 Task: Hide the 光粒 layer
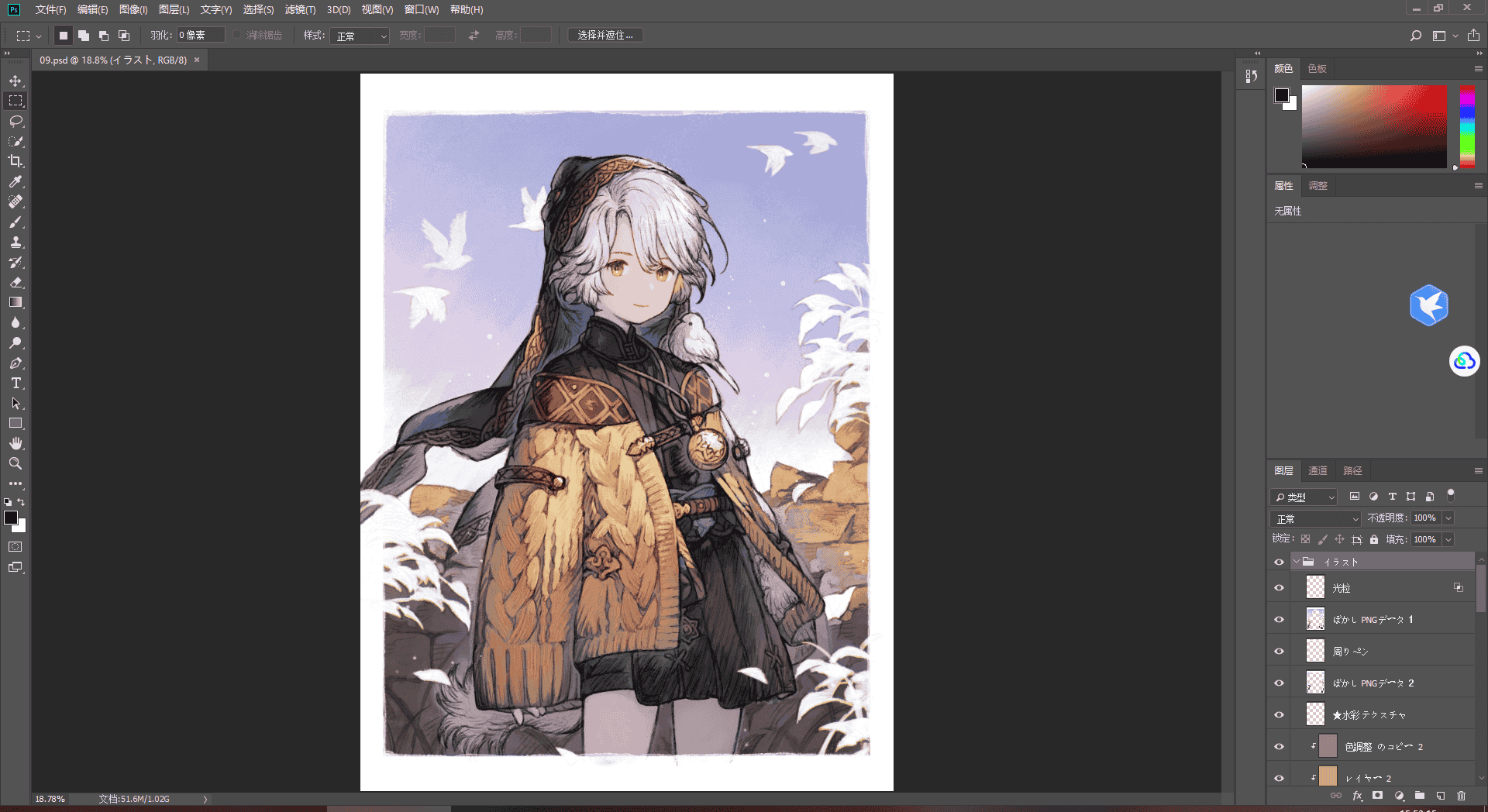coord(1279,588)
